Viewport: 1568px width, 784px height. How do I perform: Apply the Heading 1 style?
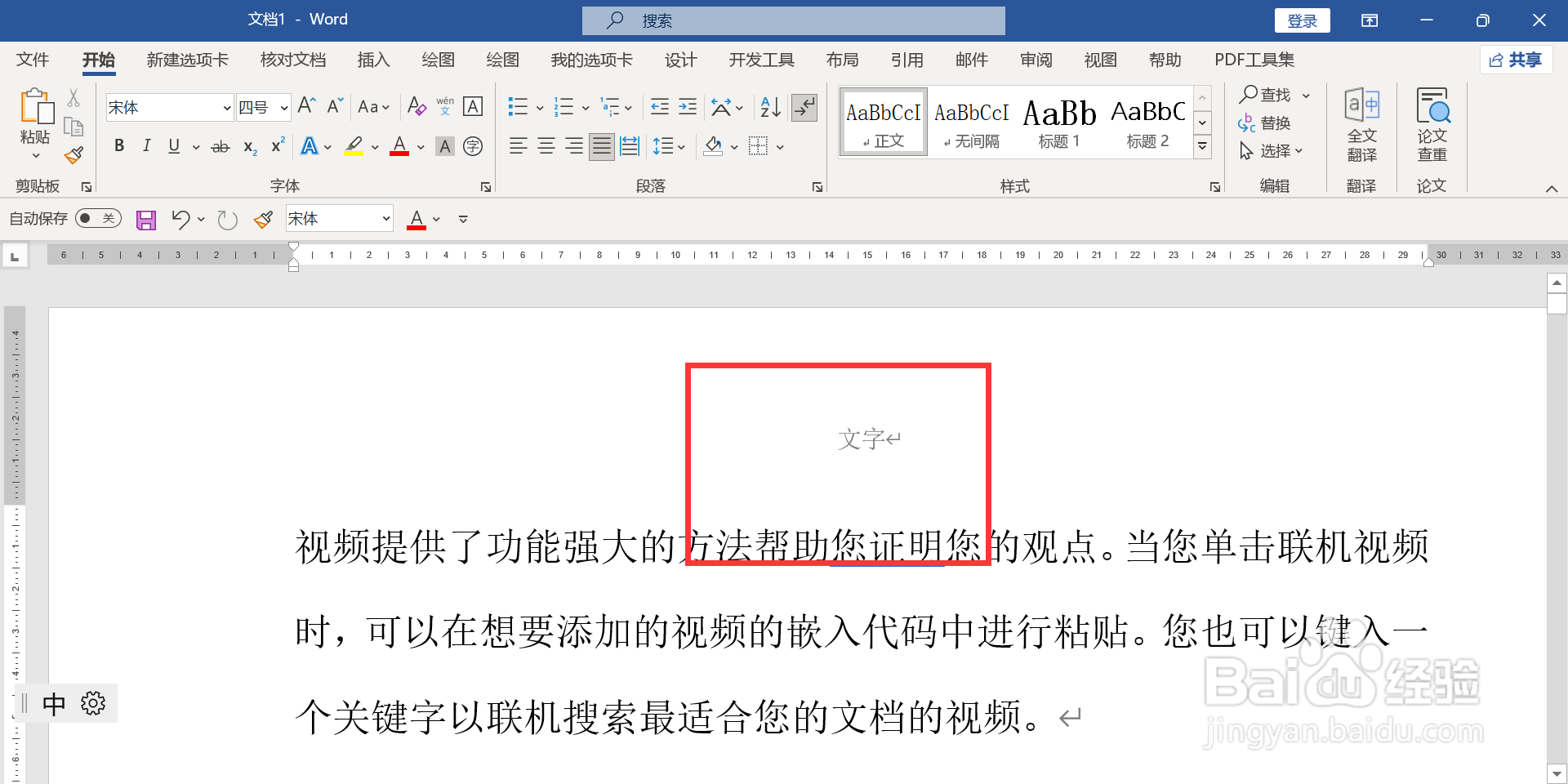click(x=1059, y=122)
